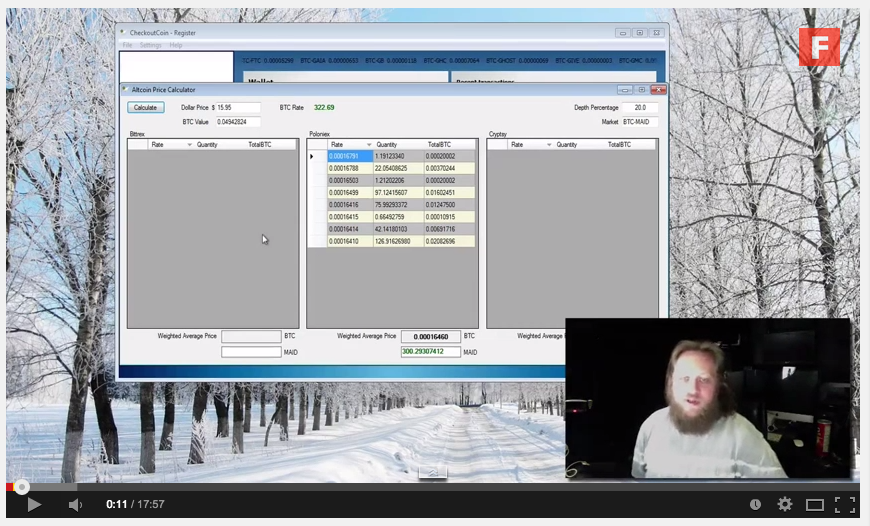Select rate cell 0.00016503
This screenshot has height=526, width=870.
click(x=350, y=180)
